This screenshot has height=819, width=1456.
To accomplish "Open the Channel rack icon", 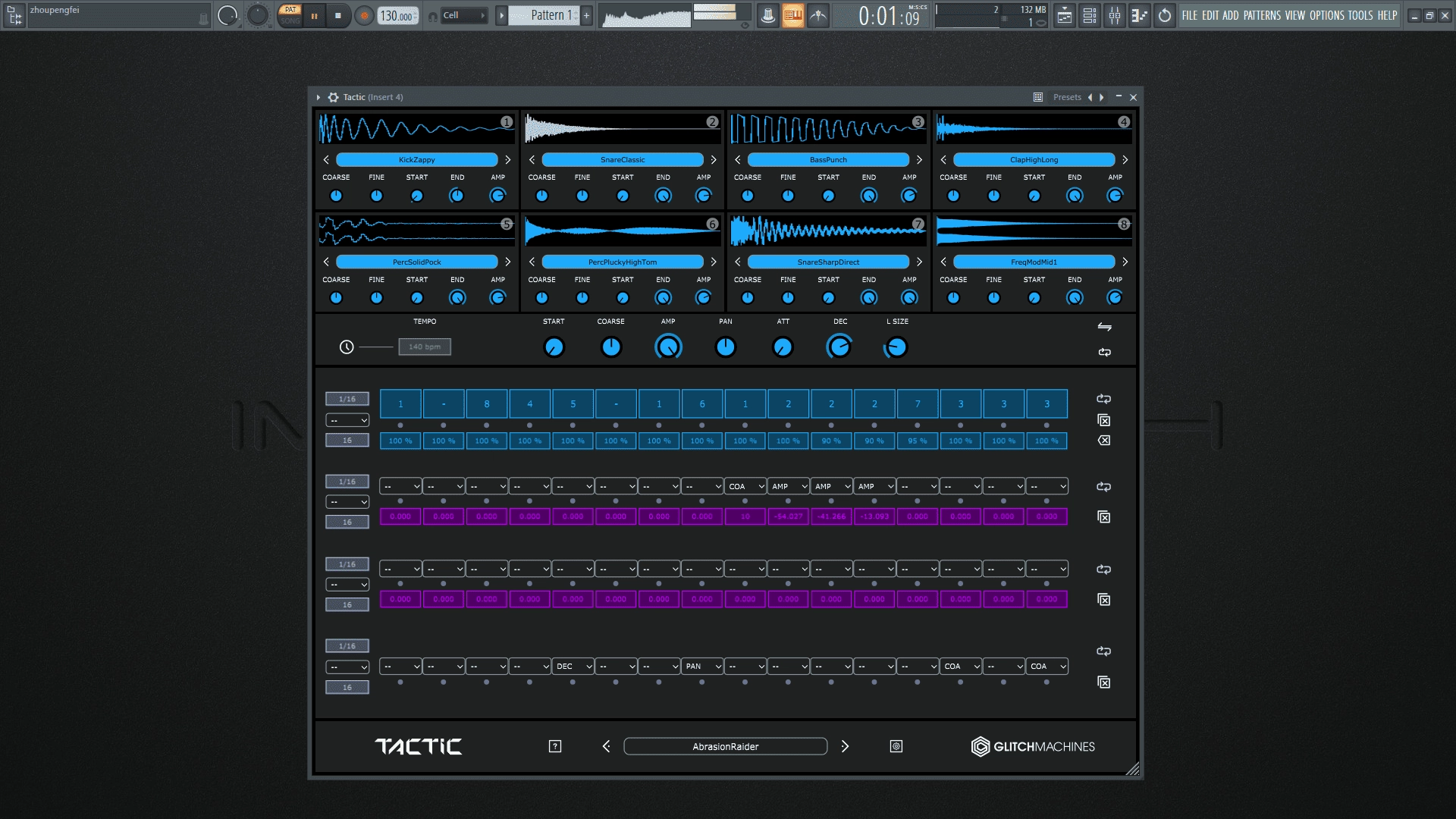I will click(1090, 15).
